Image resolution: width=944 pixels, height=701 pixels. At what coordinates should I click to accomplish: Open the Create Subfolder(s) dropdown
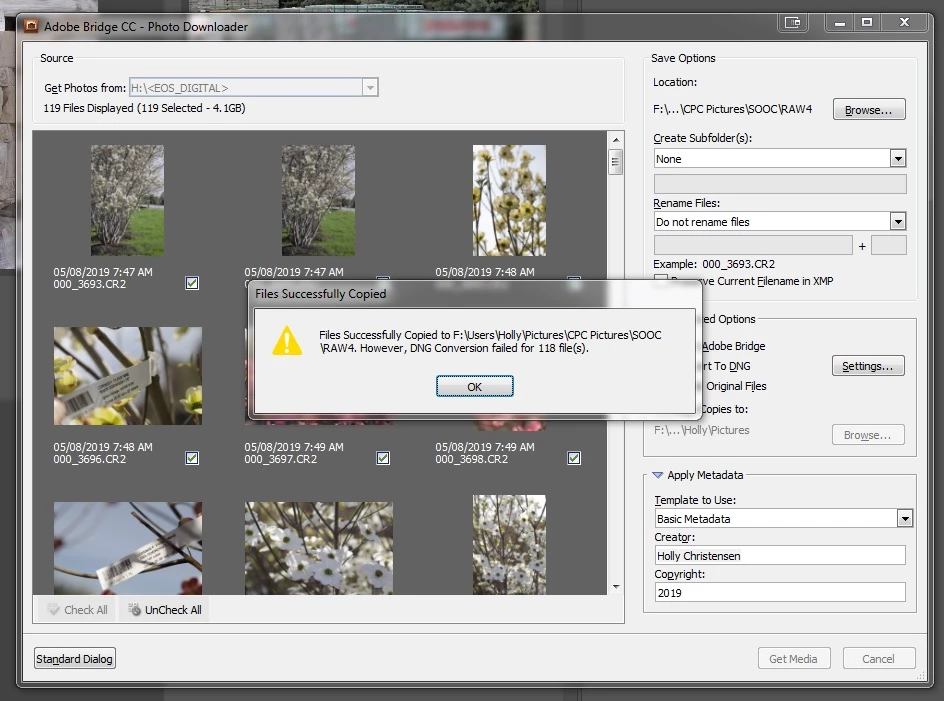point(898,159)
